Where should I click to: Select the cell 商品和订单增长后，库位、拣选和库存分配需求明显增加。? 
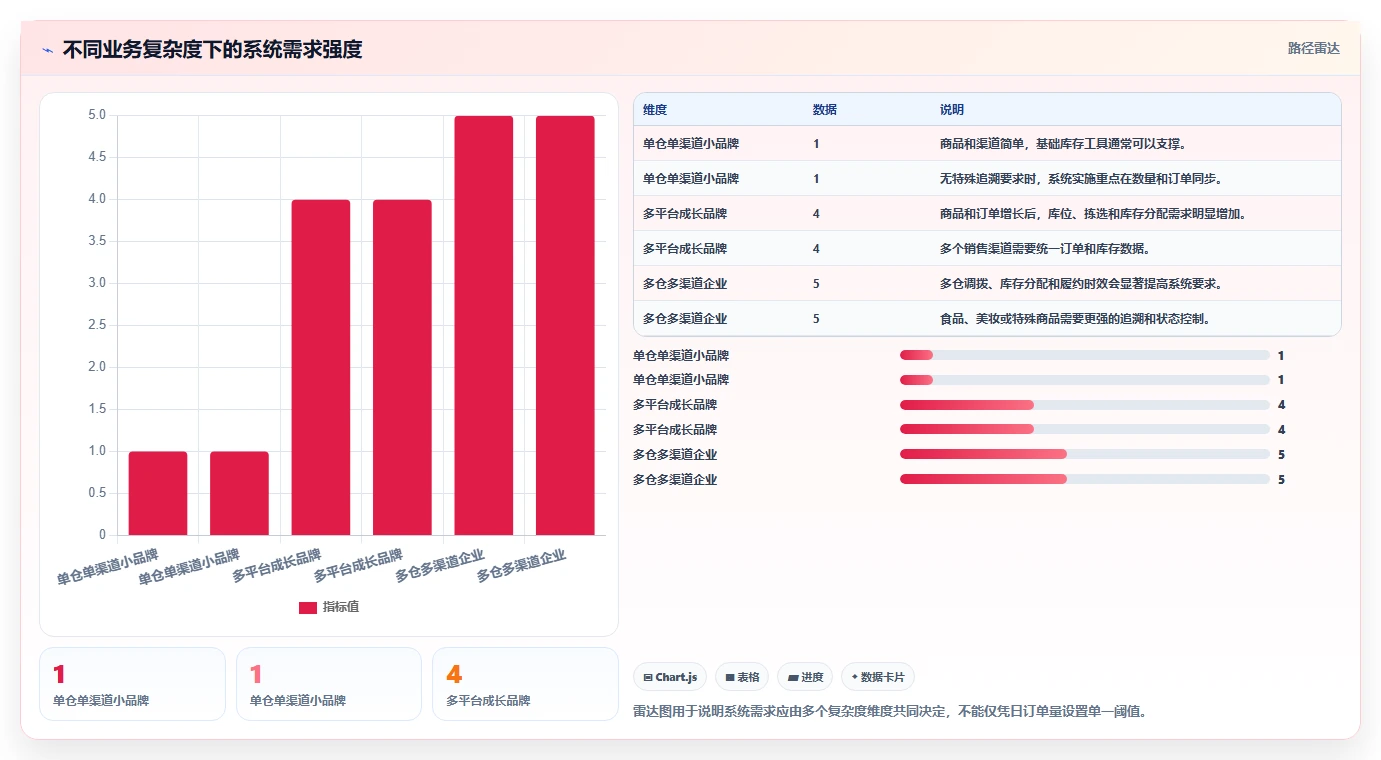coord(1093,214)
